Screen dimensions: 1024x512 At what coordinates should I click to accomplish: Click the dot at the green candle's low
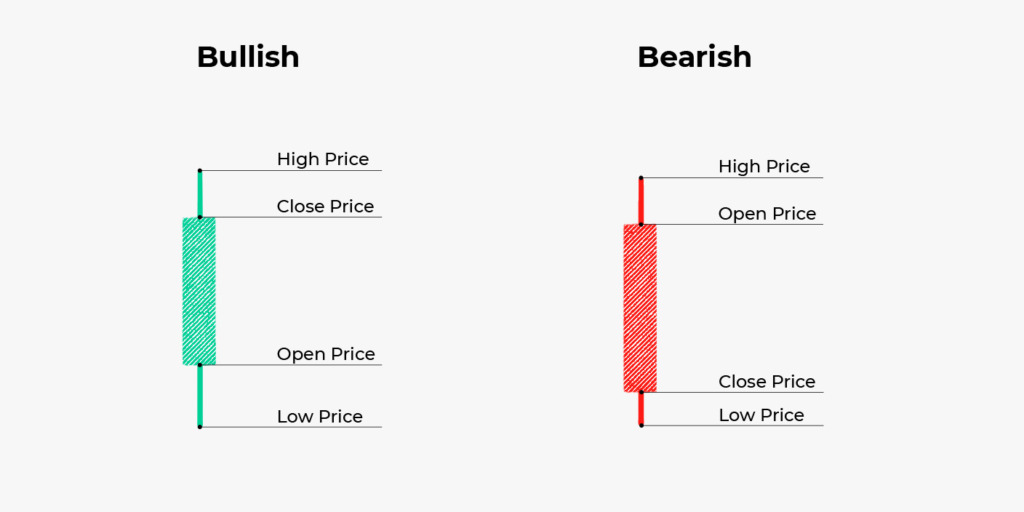pos(200,427)
